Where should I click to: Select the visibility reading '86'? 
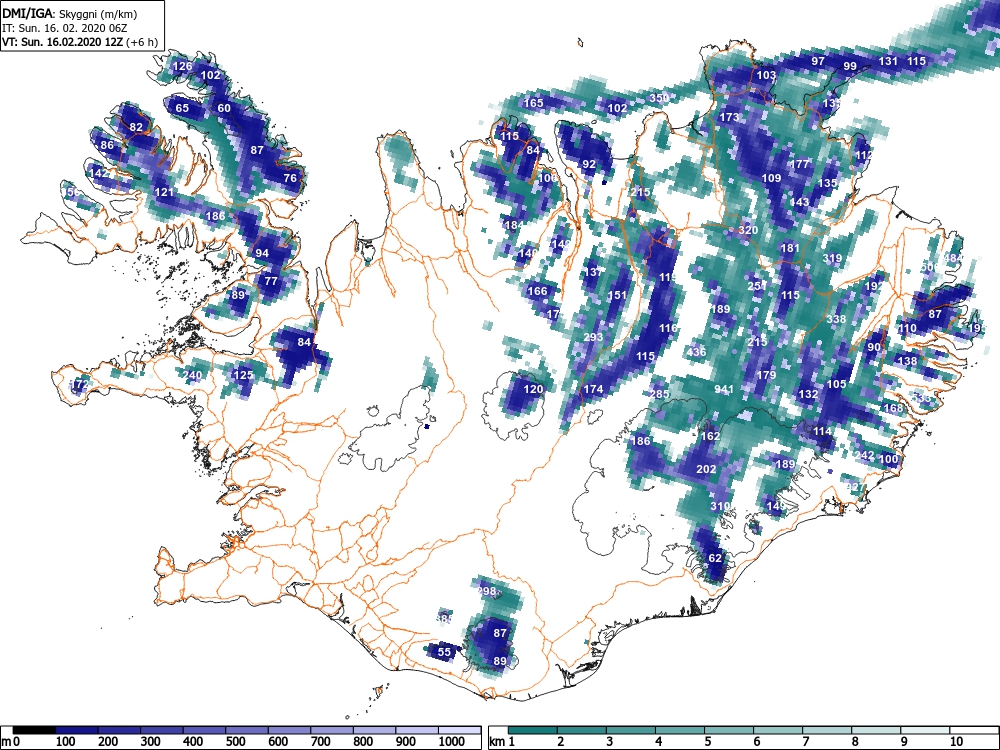coord(107,145)
